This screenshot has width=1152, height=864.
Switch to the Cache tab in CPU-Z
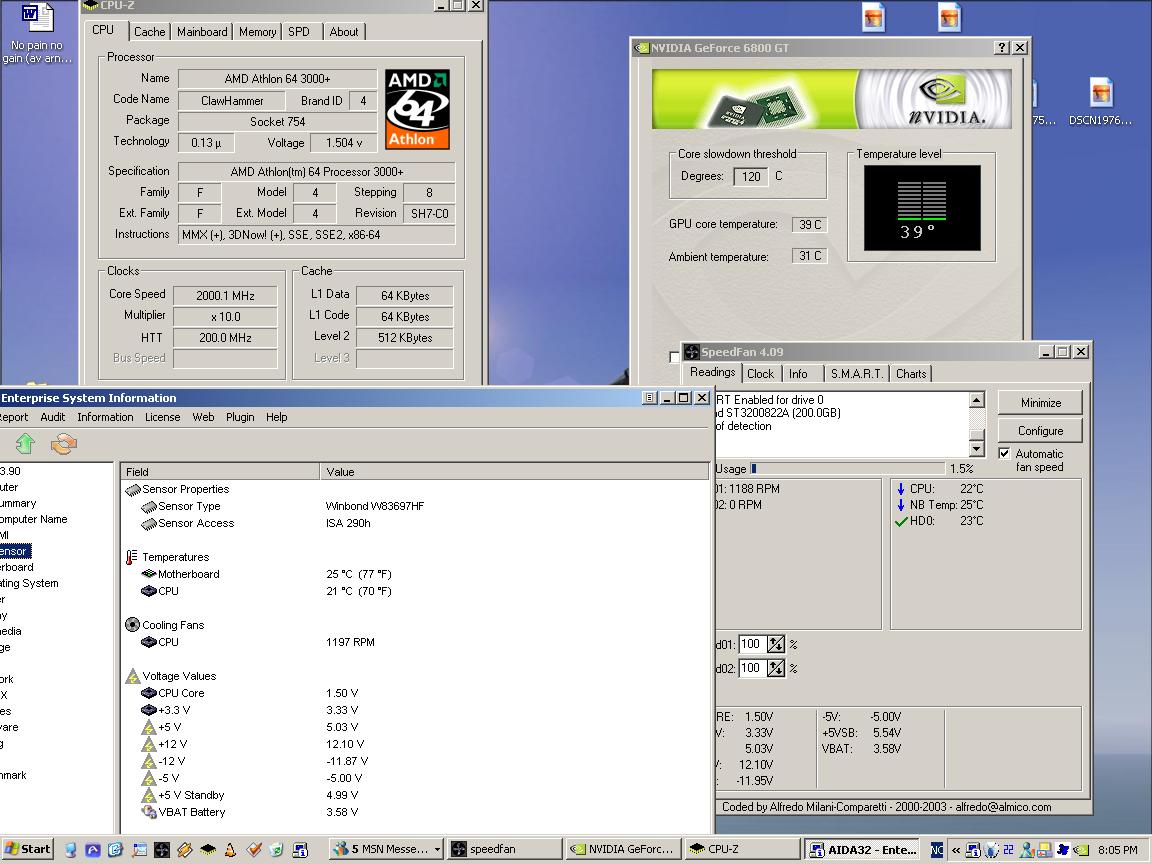pos(149,32)
